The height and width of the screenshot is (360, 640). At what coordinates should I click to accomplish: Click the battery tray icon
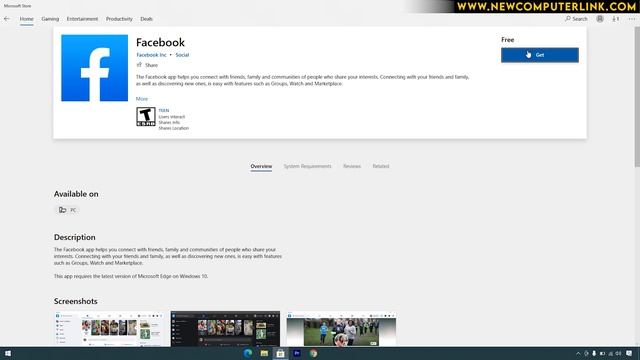tap(602, 353)
